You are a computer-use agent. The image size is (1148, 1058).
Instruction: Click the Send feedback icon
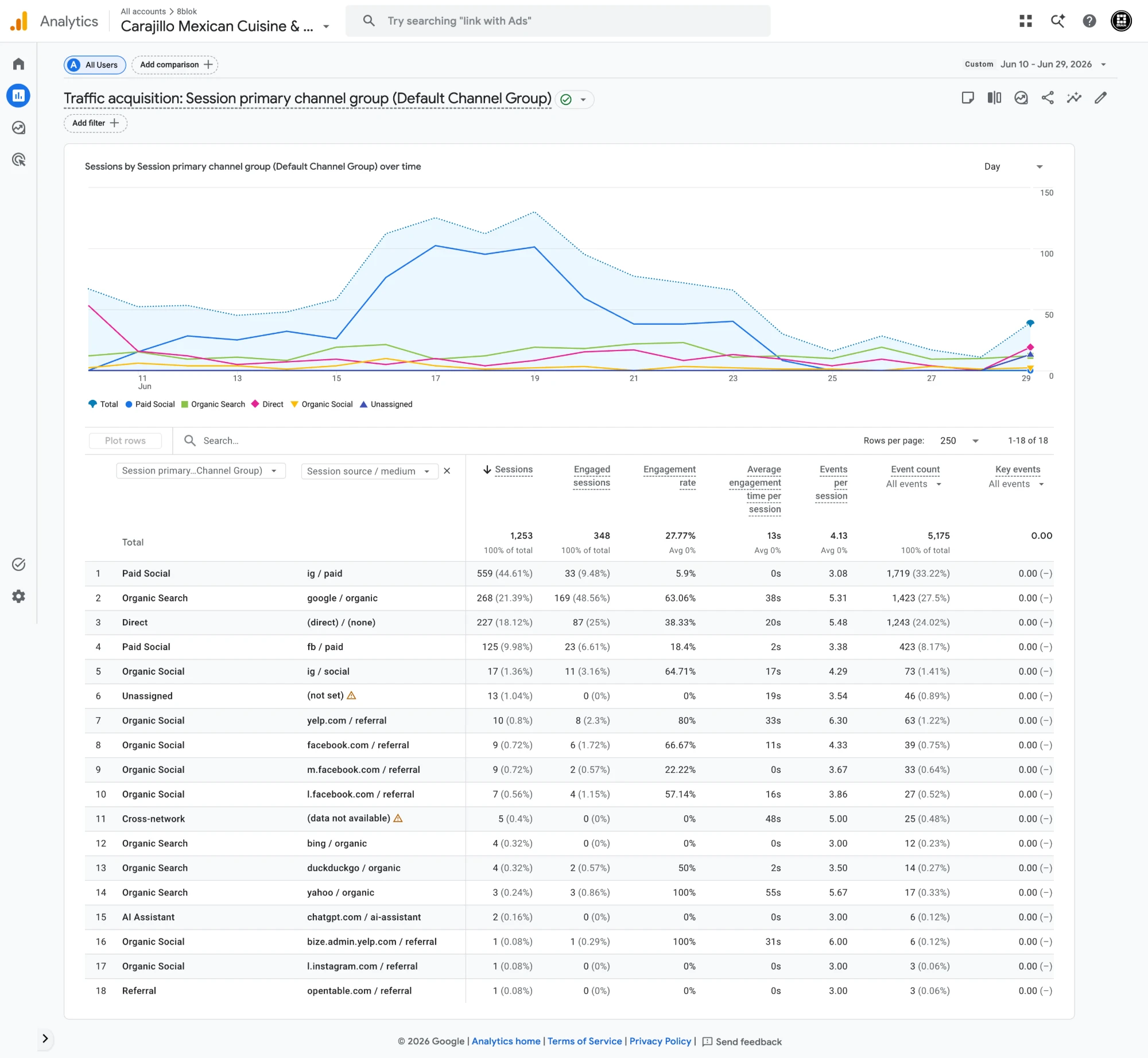click(707, 1041)
